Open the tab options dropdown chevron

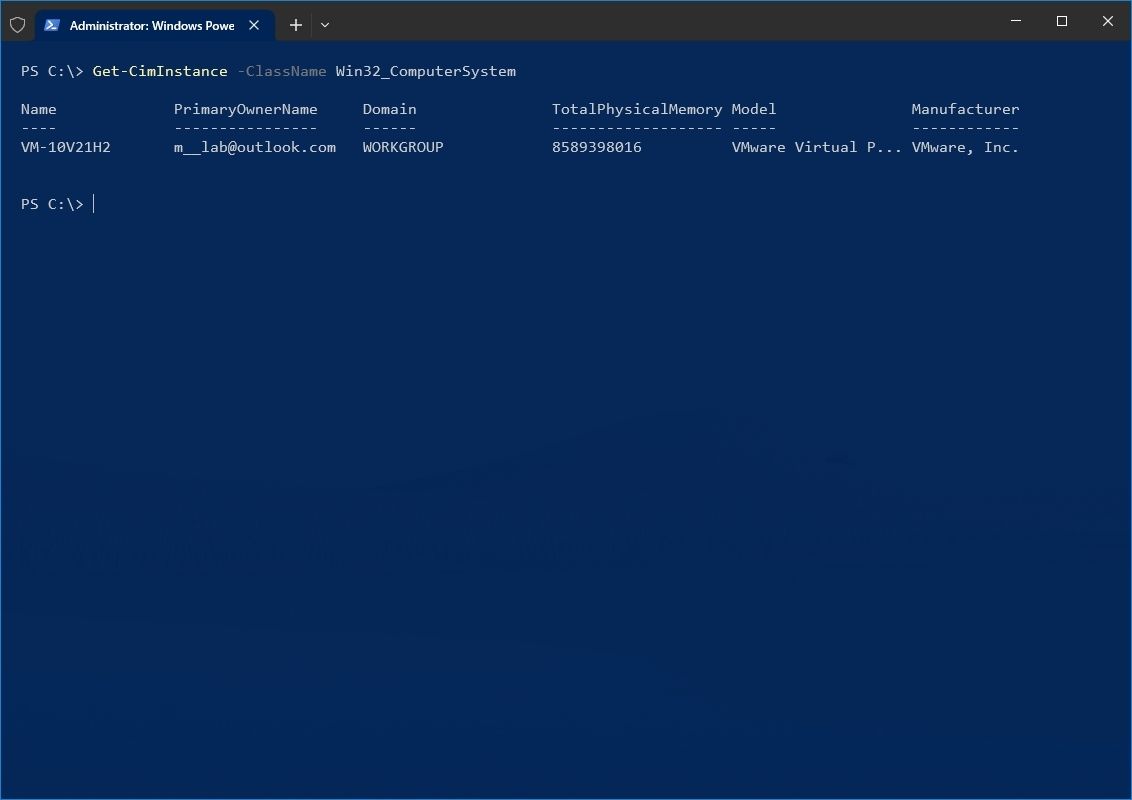(x=324, y=24)
